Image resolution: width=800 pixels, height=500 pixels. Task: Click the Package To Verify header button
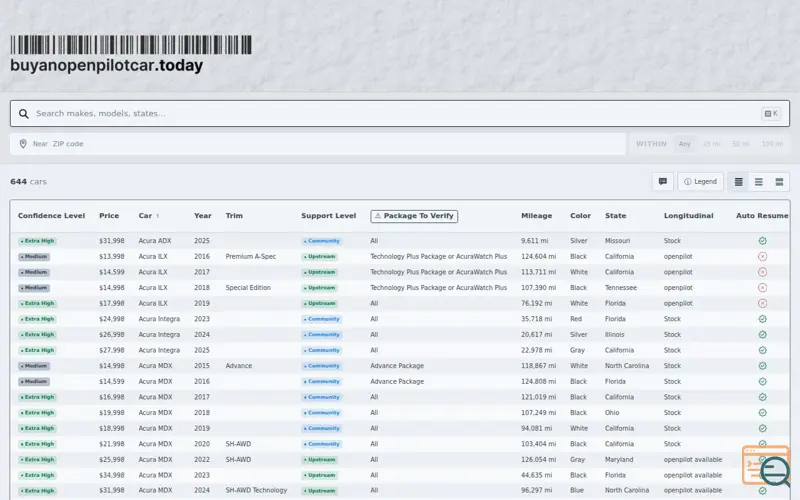click(414, 216)
